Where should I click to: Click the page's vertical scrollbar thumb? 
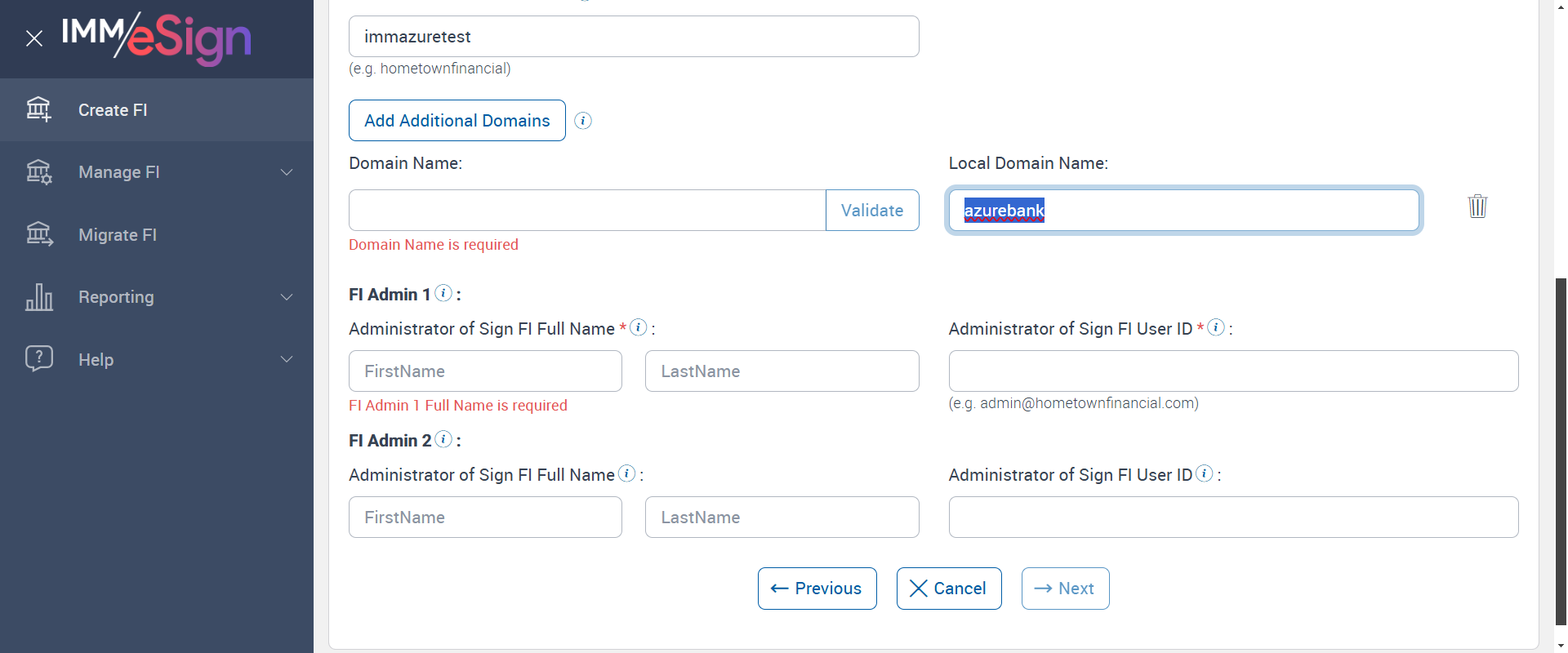1561,449
